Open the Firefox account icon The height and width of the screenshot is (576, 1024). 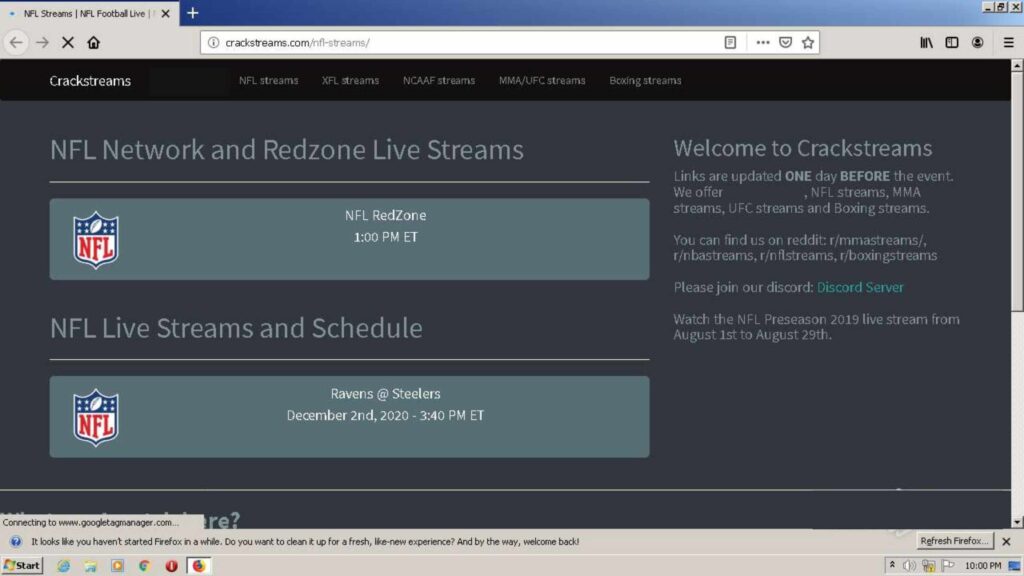click(977, 42)
